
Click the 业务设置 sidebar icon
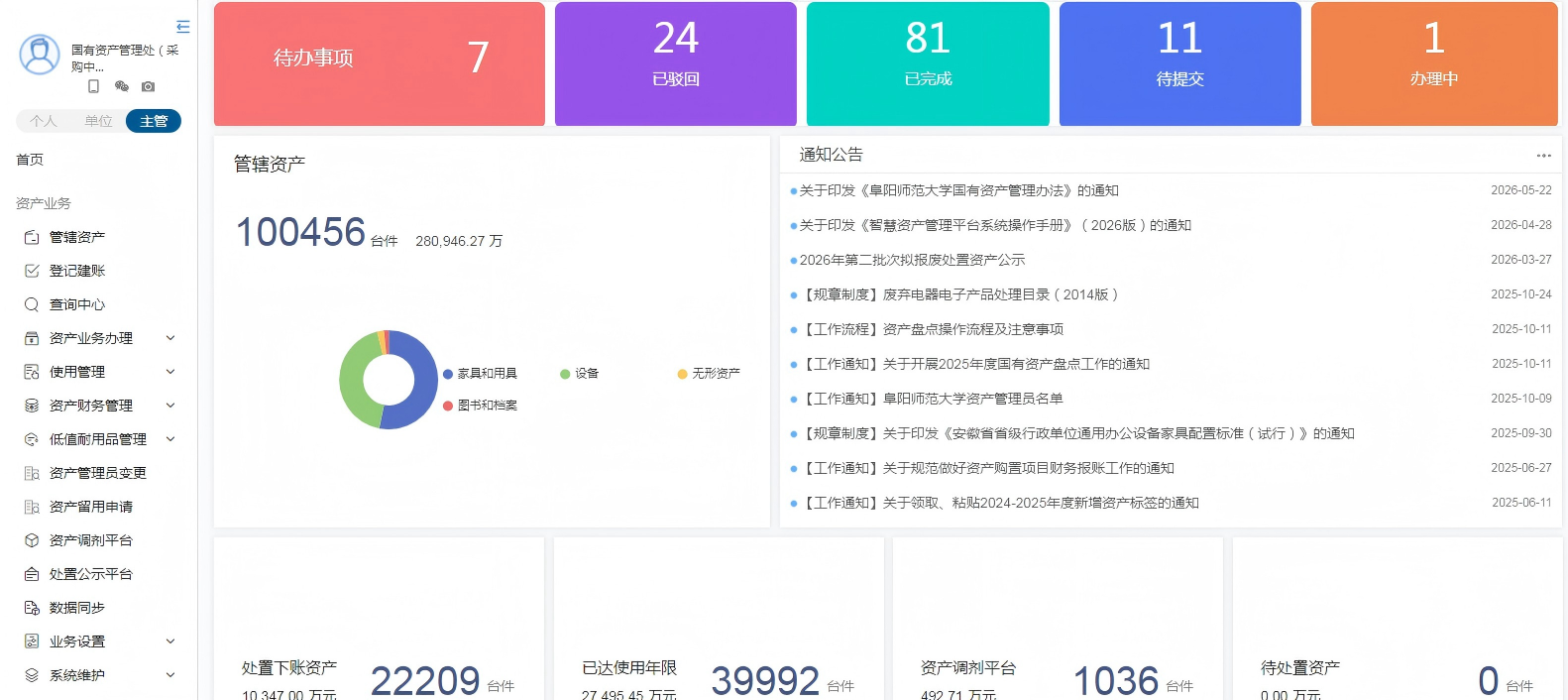pyautogui.click(x=32, y=642)
